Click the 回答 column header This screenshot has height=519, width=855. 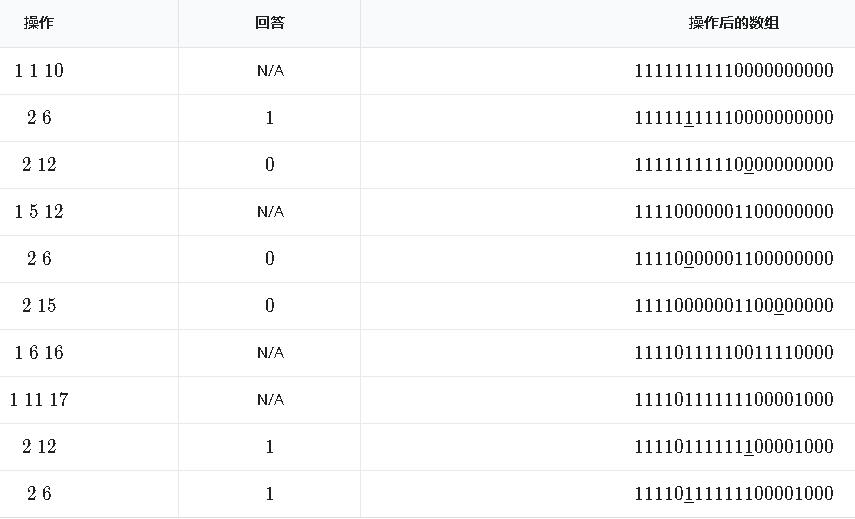point(270,23)
